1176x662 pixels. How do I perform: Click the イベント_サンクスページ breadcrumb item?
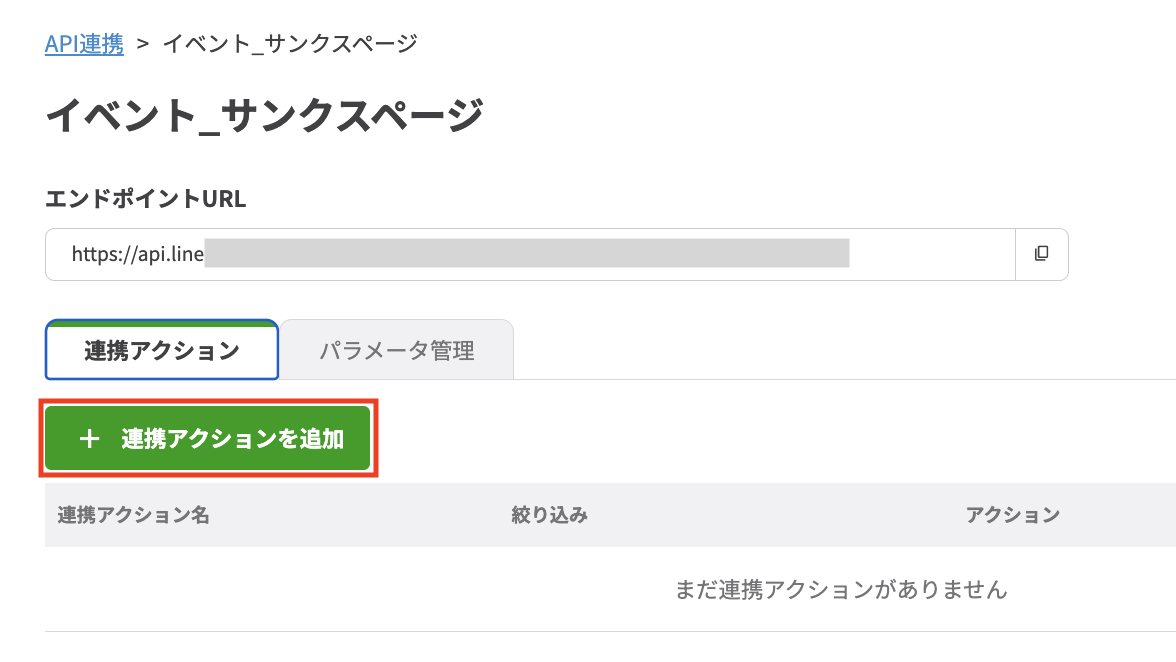[287, 43]
